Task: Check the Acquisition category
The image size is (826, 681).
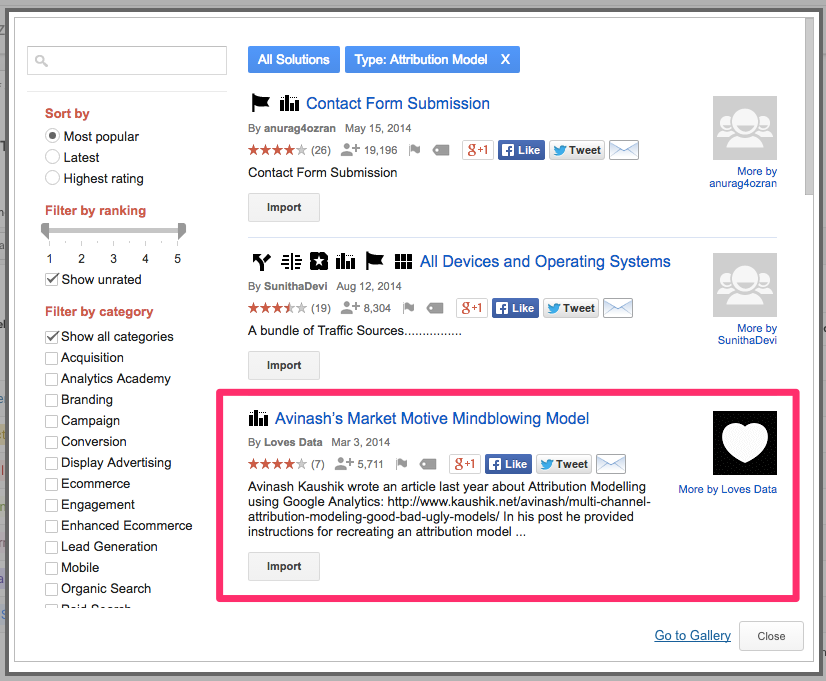Action: pyautogui.click(x=51, y=358)
